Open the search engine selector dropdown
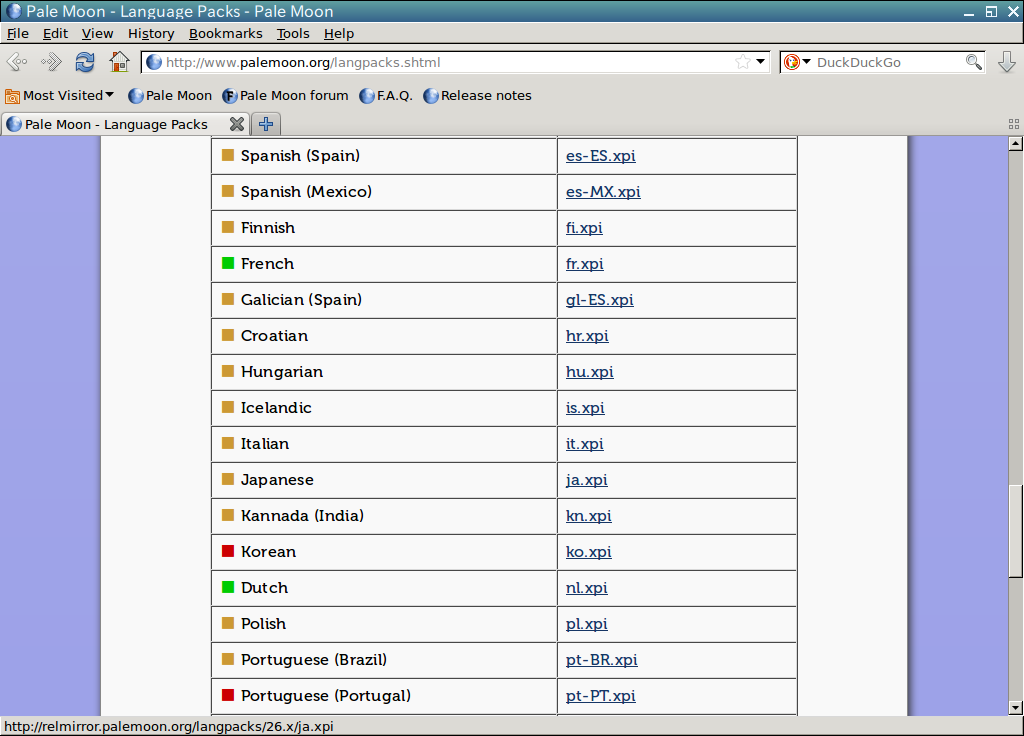 click(807, 62)
